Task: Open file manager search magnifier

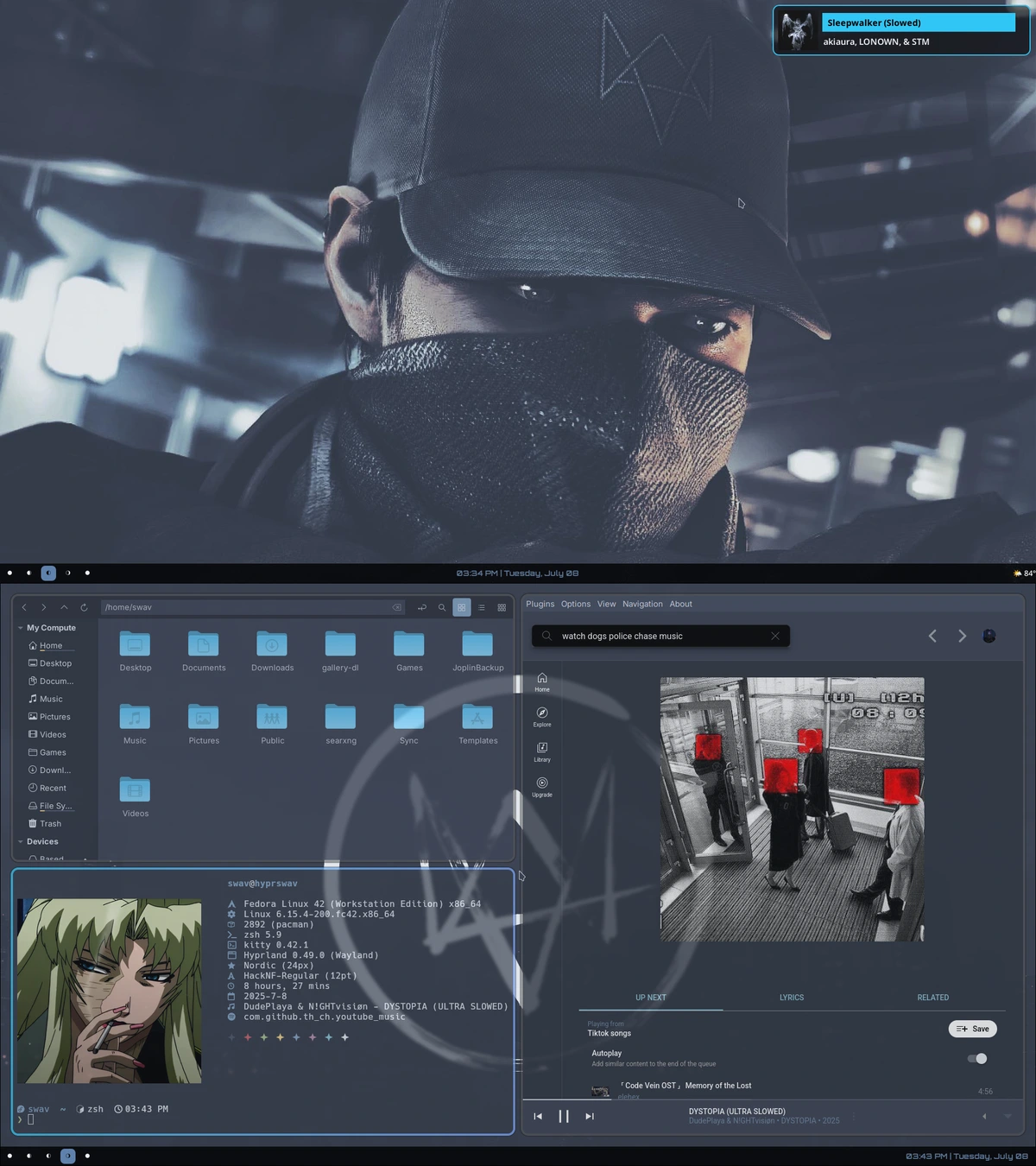Action: [x=442, y=607]
